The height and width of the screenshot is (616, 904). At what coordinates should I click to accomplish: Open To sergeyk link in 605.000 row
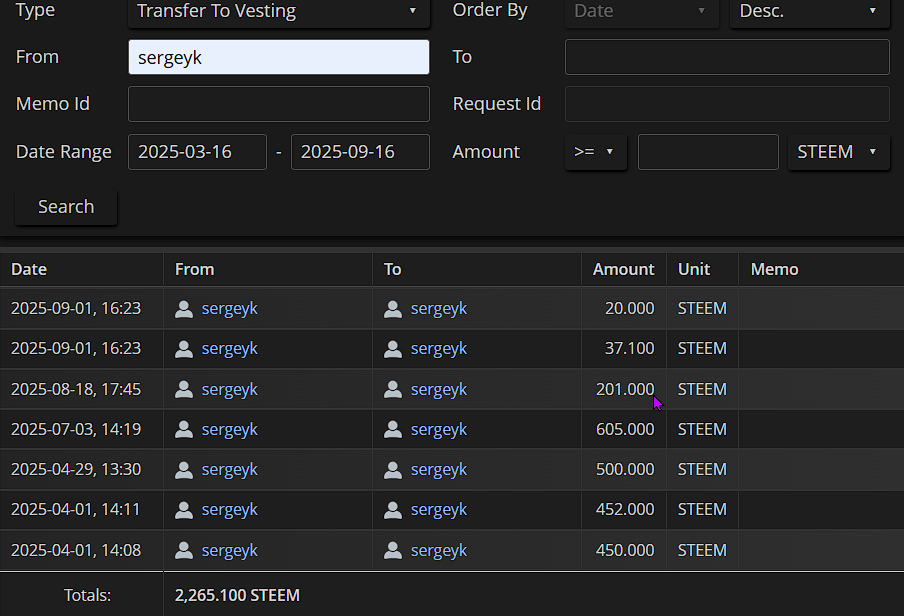(x=439, y=430)
